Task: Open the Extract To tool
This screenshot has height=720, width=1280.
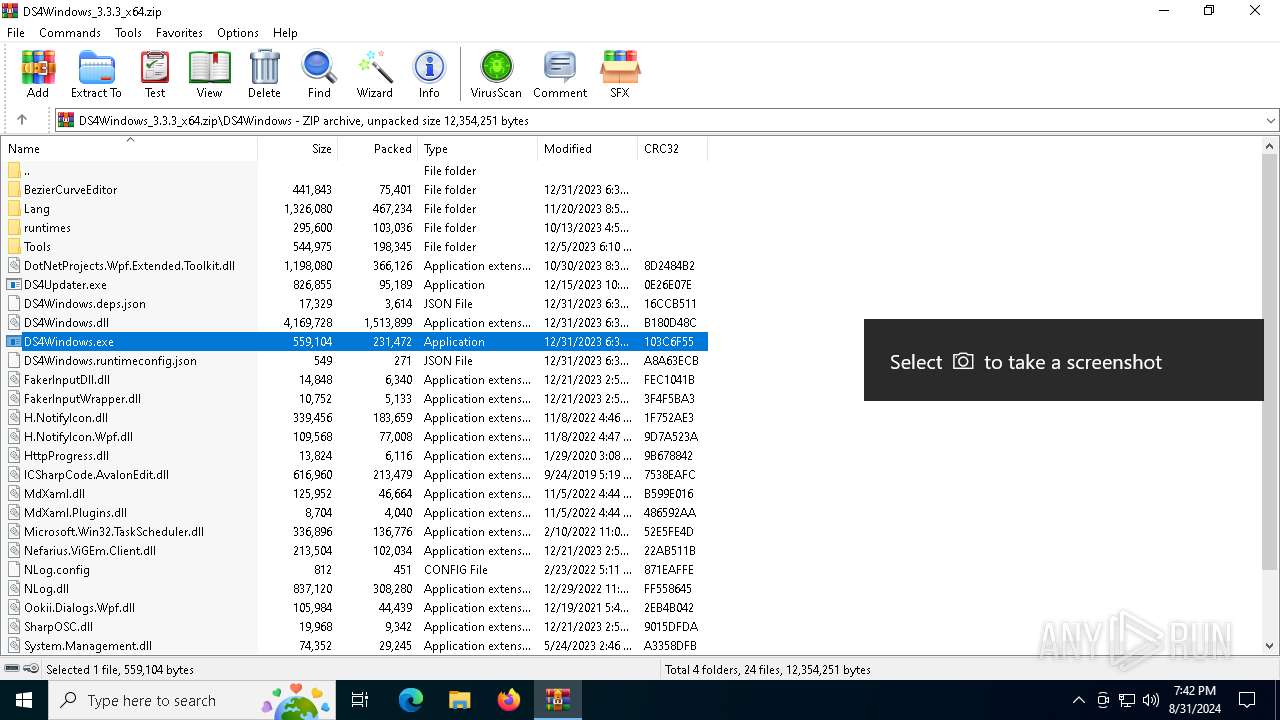Action: [96, 75]
